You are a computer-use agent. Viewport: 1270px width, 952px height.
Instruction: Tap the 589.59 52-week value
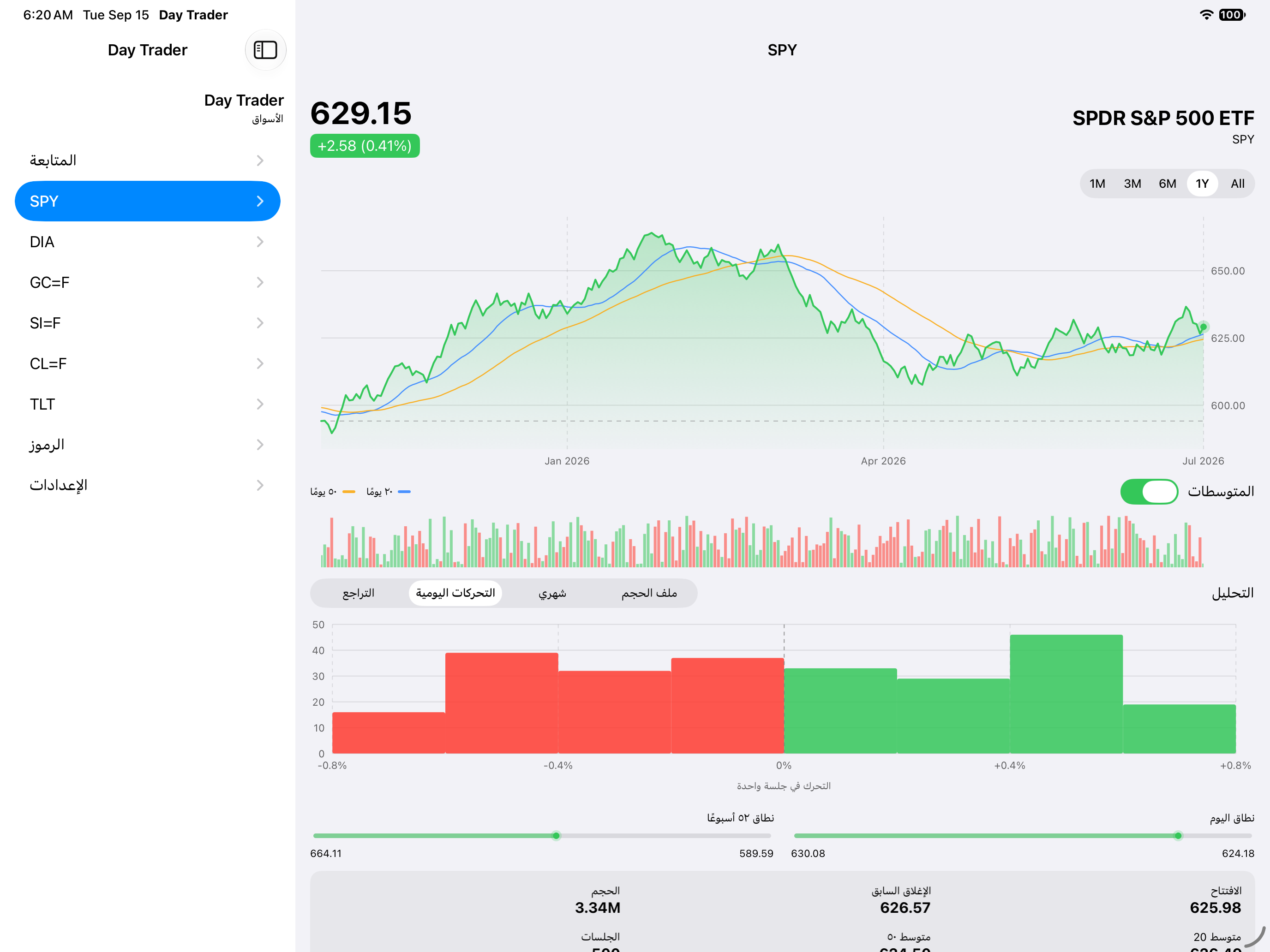[756, 853]
